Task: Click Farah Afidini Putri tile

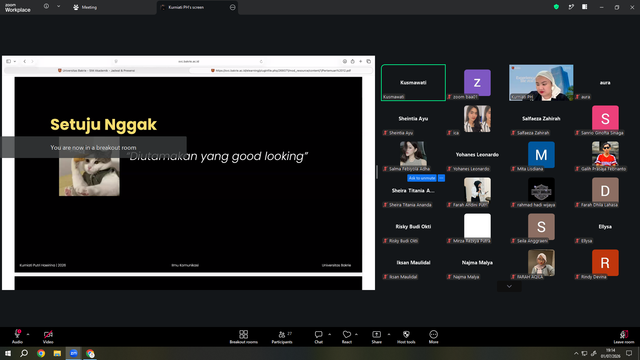Action: [x=477, y=190]
